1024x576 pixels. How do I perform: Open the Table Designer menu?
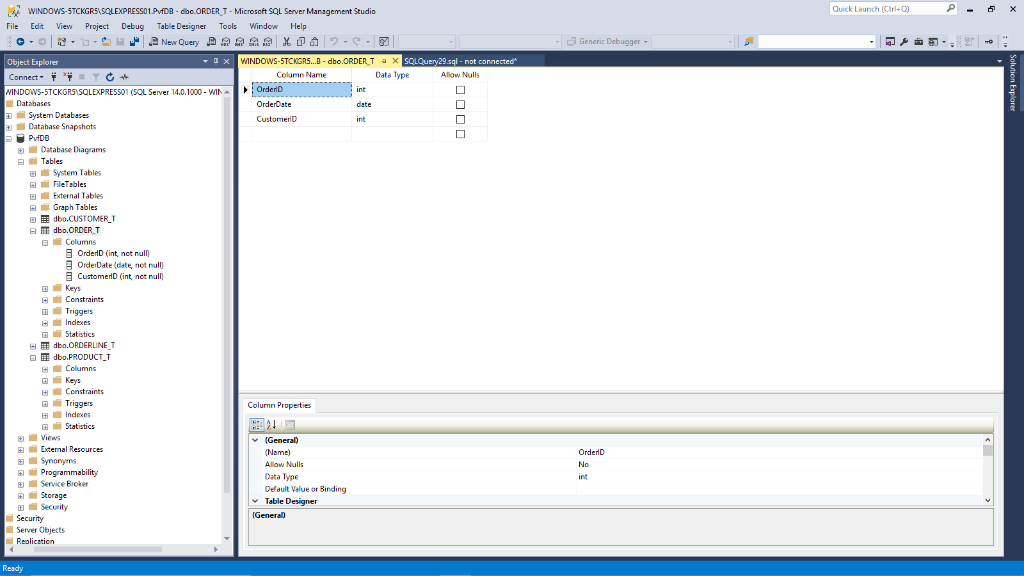click(181, 26)
